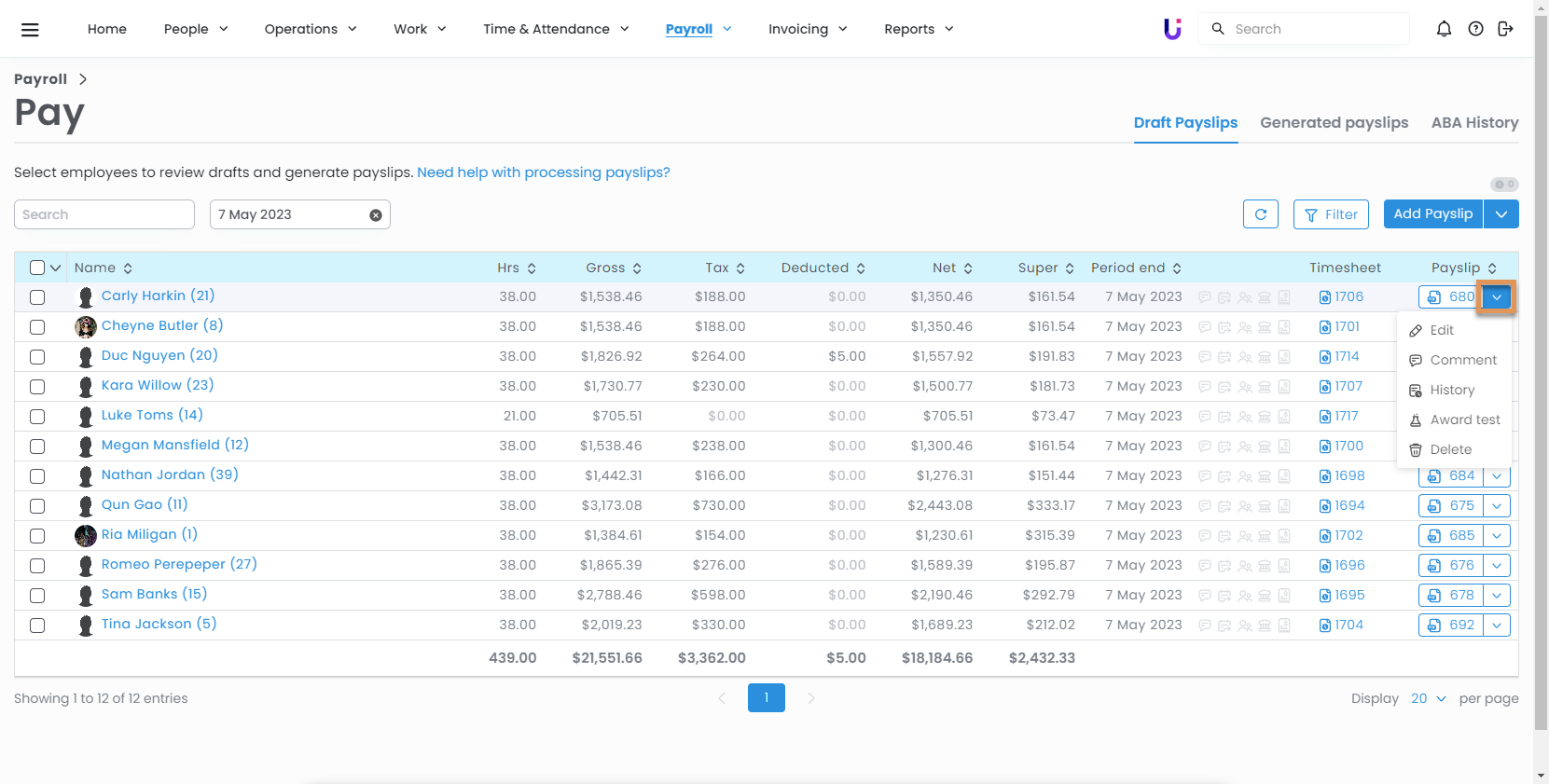This screenshot has height=784, width=1549.
Task: Switch to the Generated payslips tab
Action: pos(1334,122)
